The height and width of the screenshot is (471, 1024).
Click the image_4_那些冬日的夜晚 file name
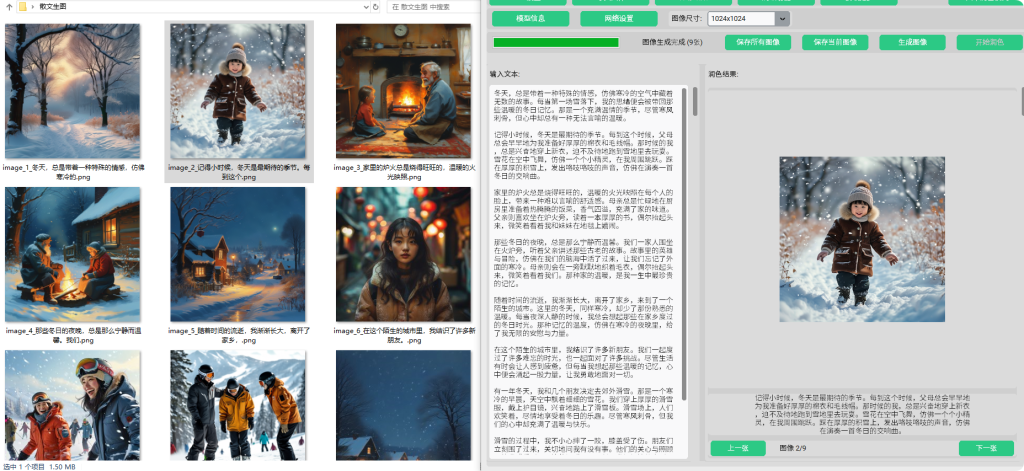pyautogui.click(x=73, y=335)
